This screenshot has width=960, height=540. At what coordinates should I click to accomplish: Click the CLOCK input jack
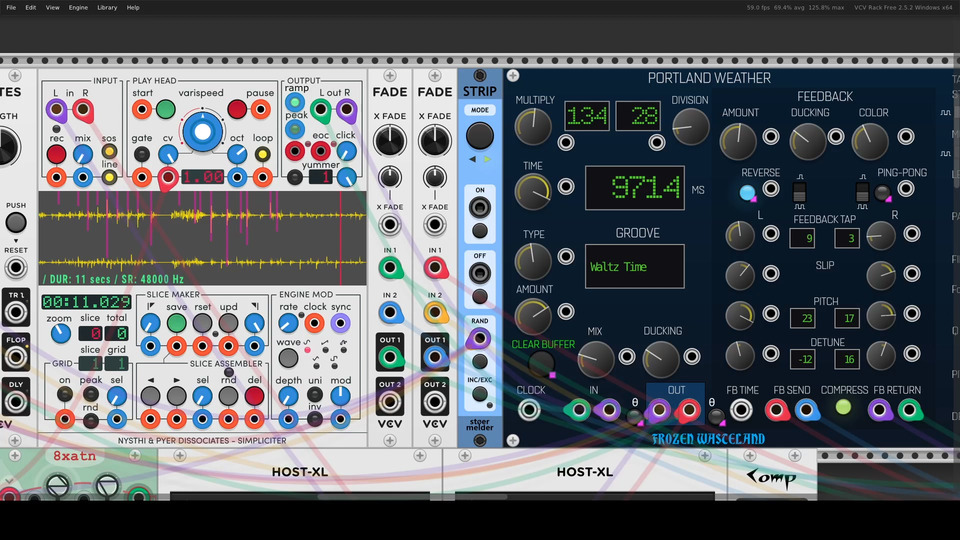(x=530, y=409)
